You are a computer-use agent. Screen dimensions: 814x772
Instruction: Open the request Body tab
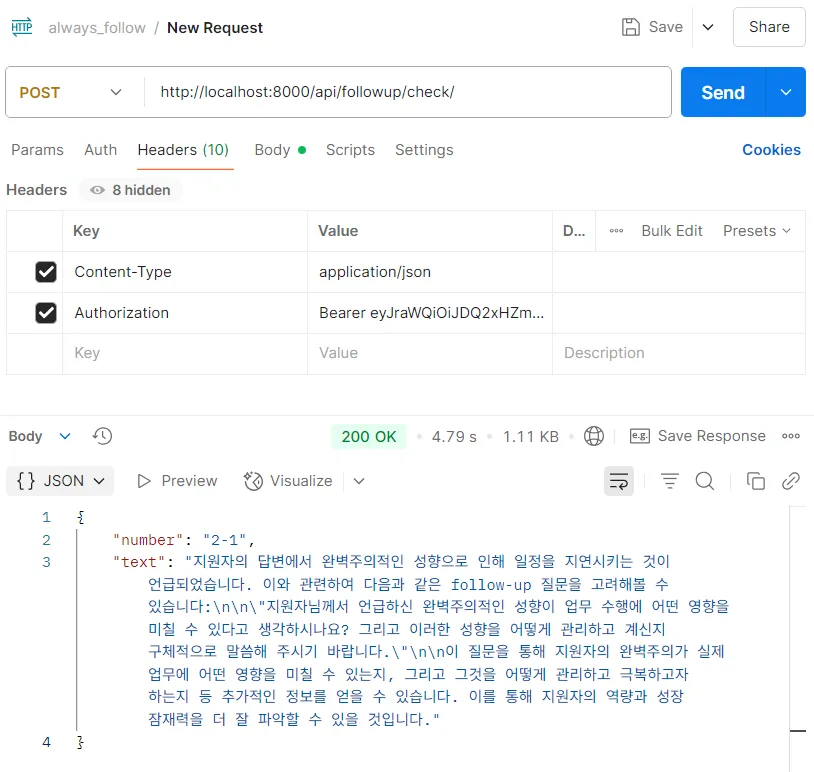pyautogui.click(x=280, y=150)
